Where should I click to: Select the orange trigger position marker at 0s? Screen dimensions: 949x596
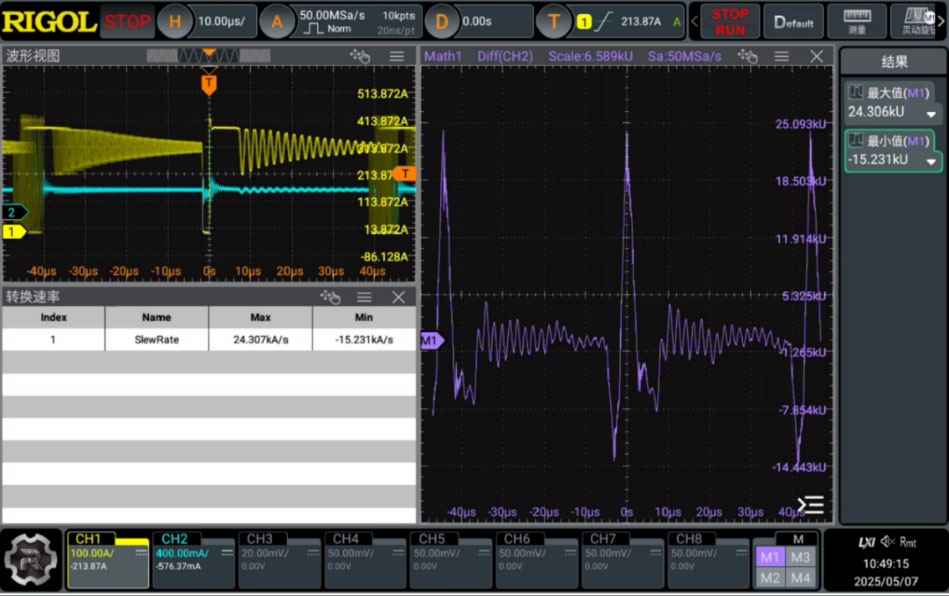(x=209, y=84)
